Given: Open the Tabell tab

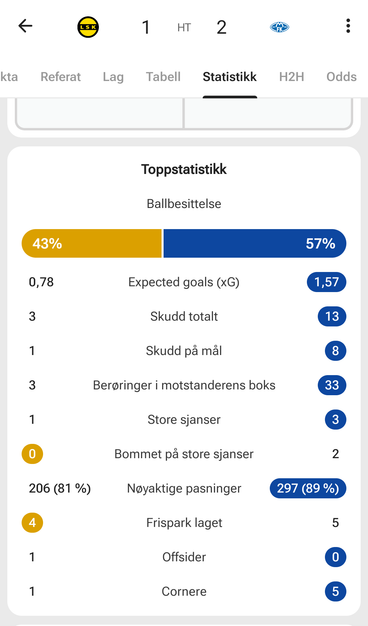Looking at the screenshot, I should coord(163,77).
